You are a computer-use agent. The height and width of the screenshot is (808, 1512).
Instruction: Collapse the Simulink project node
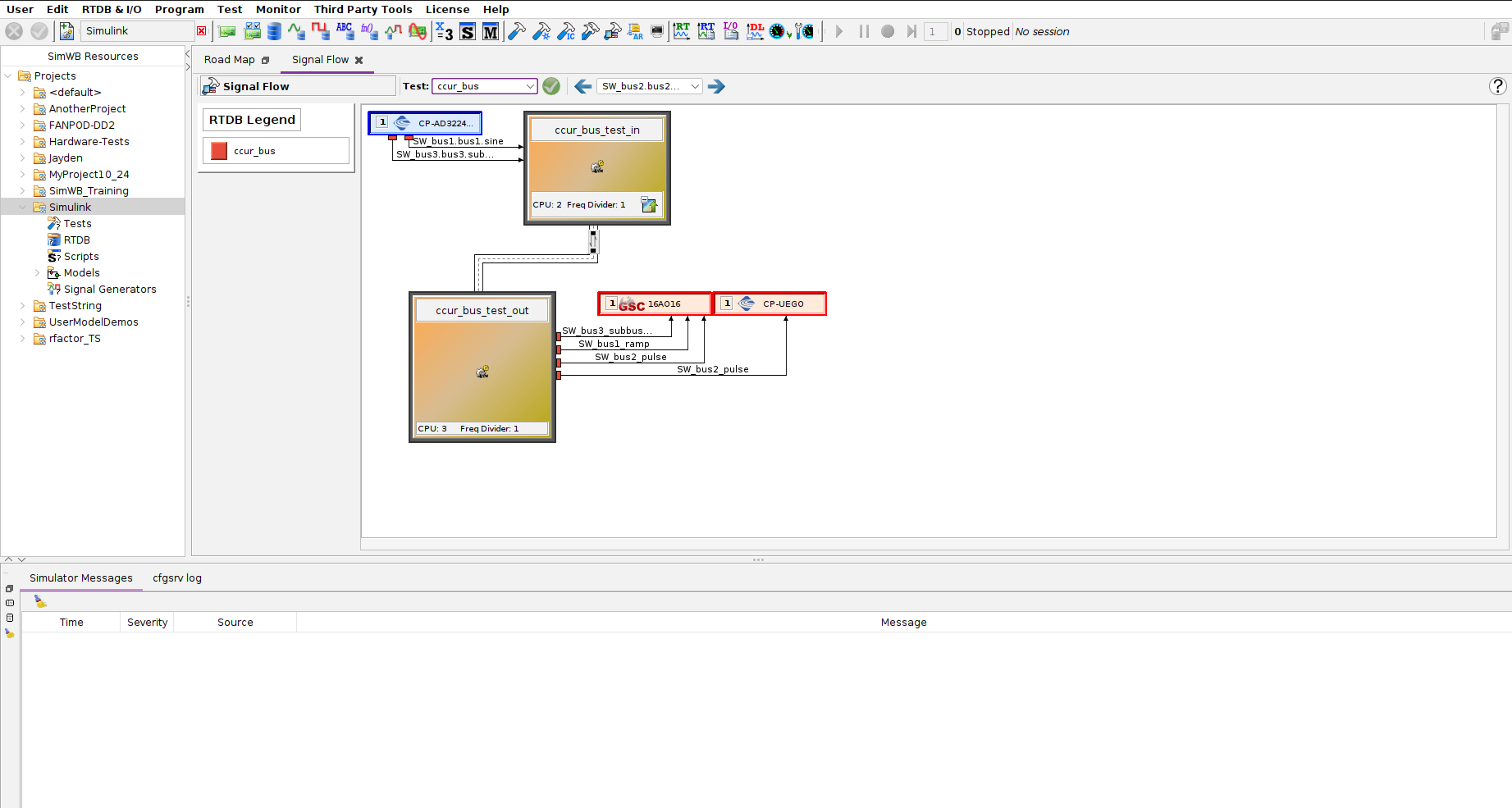point(22,208)
